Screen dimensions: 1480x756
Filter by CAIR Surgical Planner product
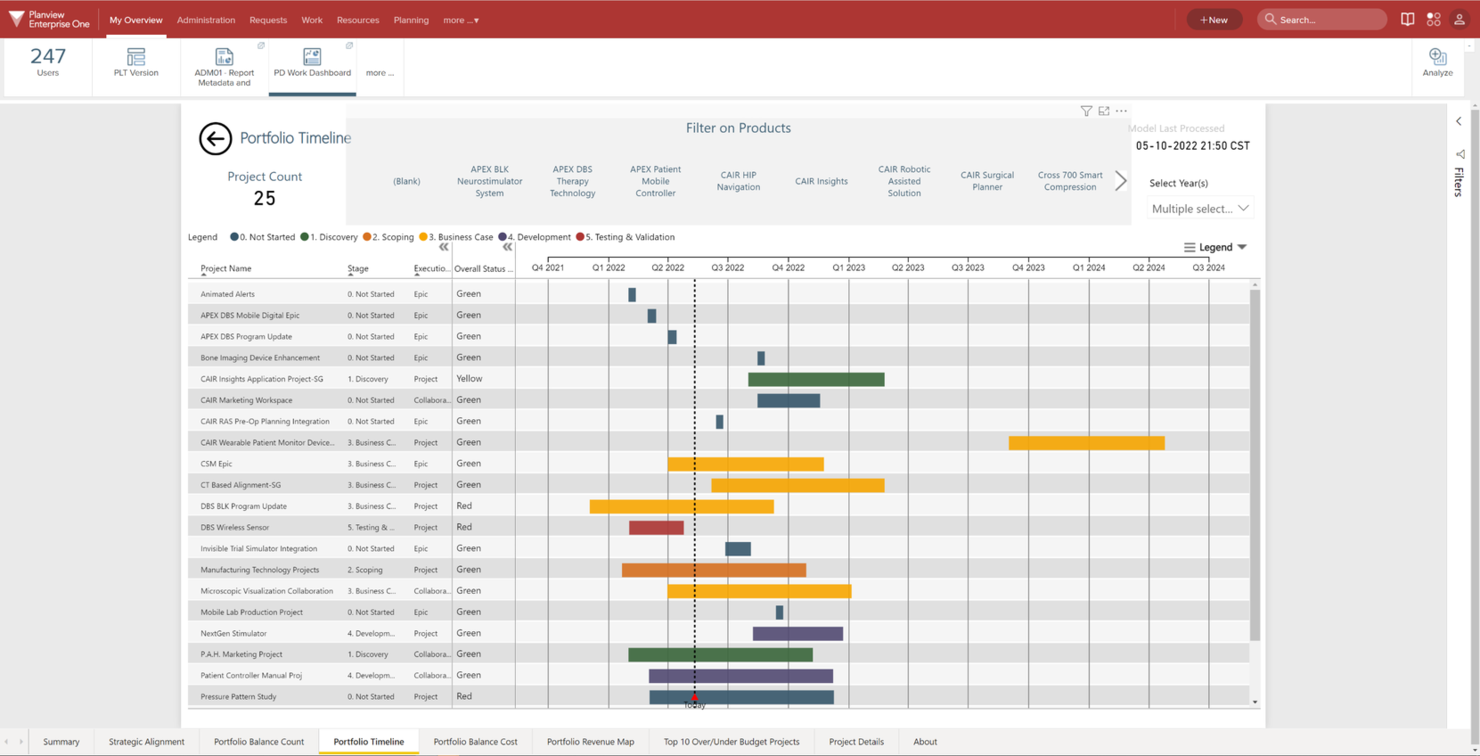pyautogui.click(x=987, y=181)
